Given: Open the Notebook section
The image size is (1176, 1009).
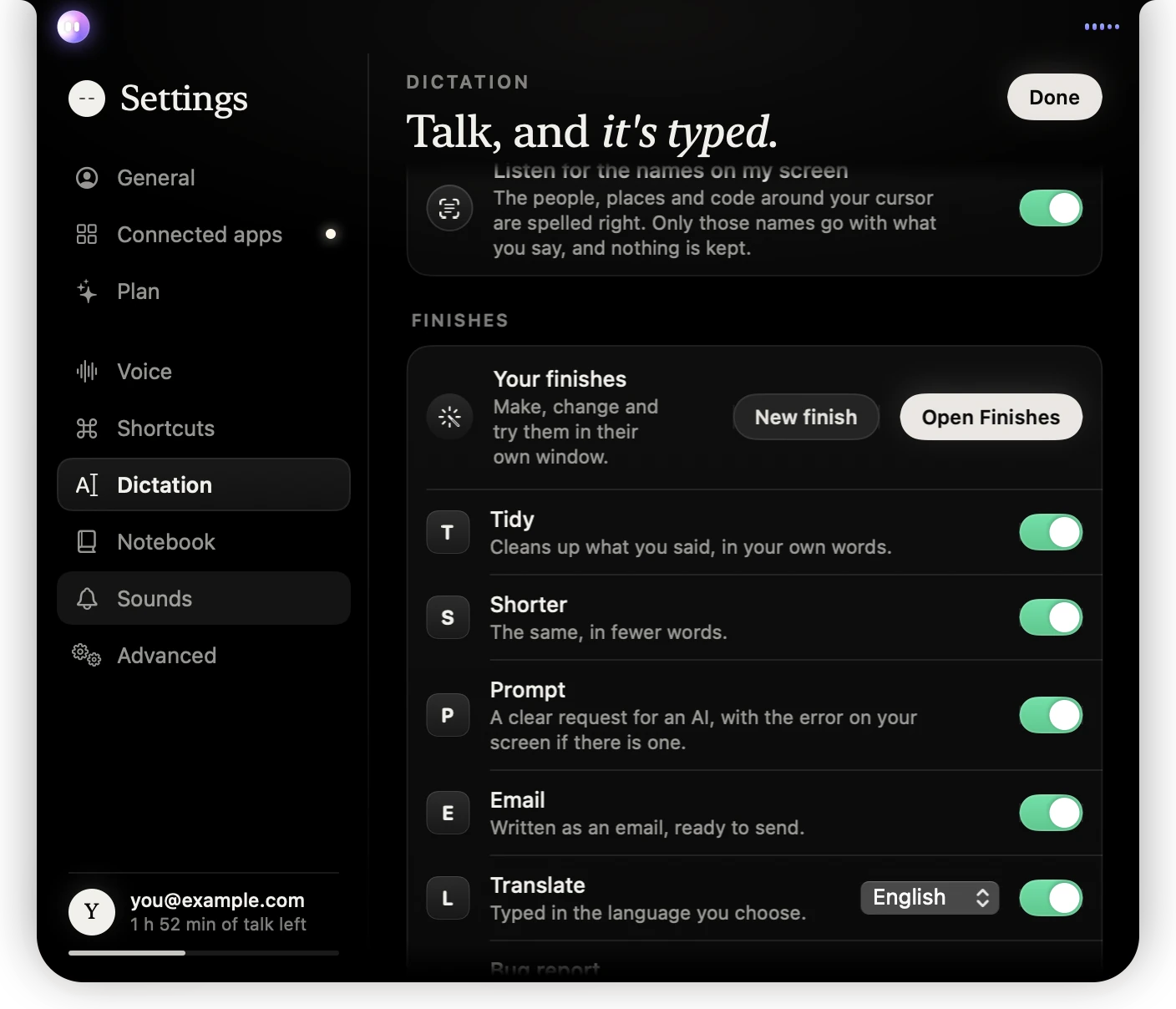Looking at the screenshot, I should coord(204,542).
